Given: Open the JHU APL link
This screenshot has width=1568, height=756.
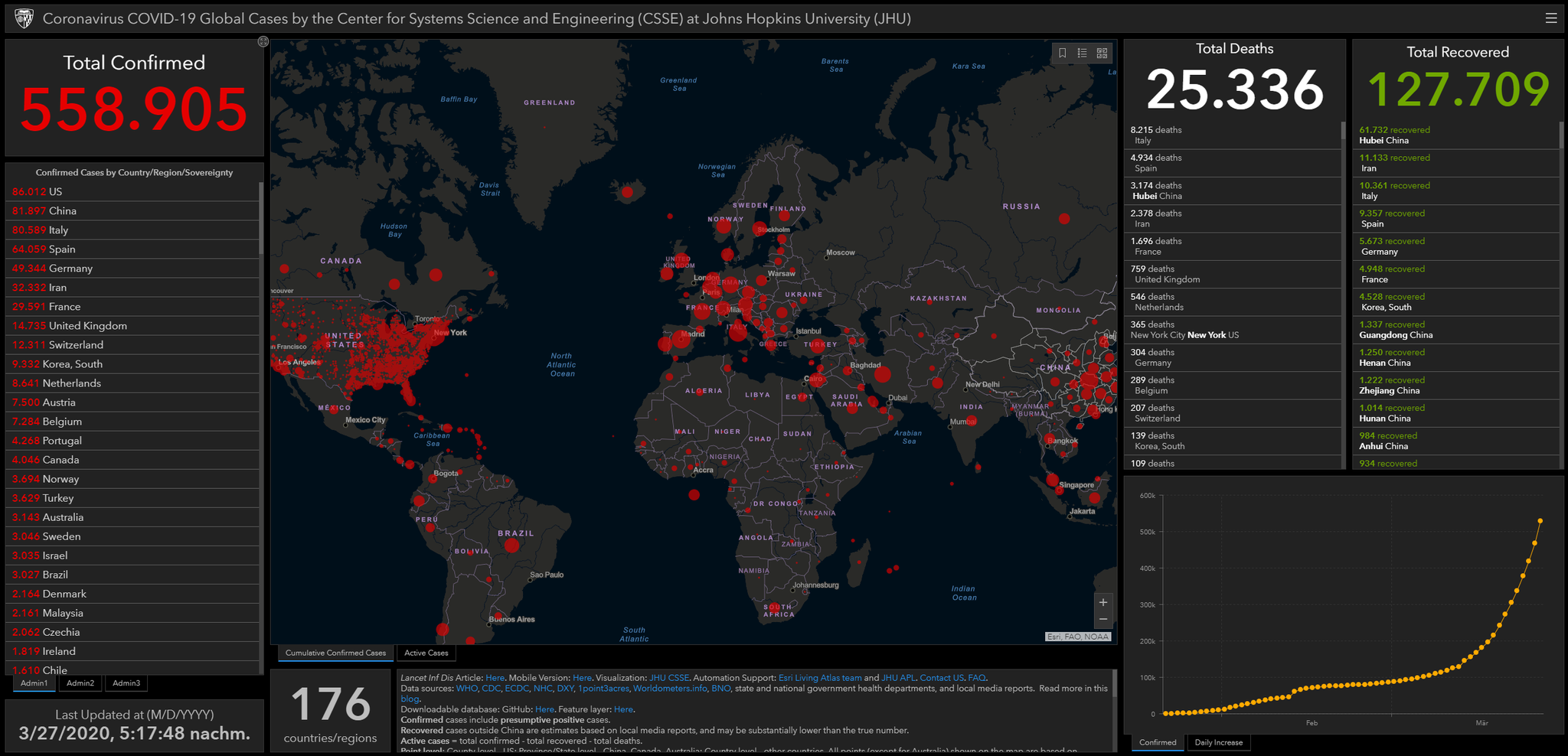Looking at the screenshot, I should click(898, 678).
